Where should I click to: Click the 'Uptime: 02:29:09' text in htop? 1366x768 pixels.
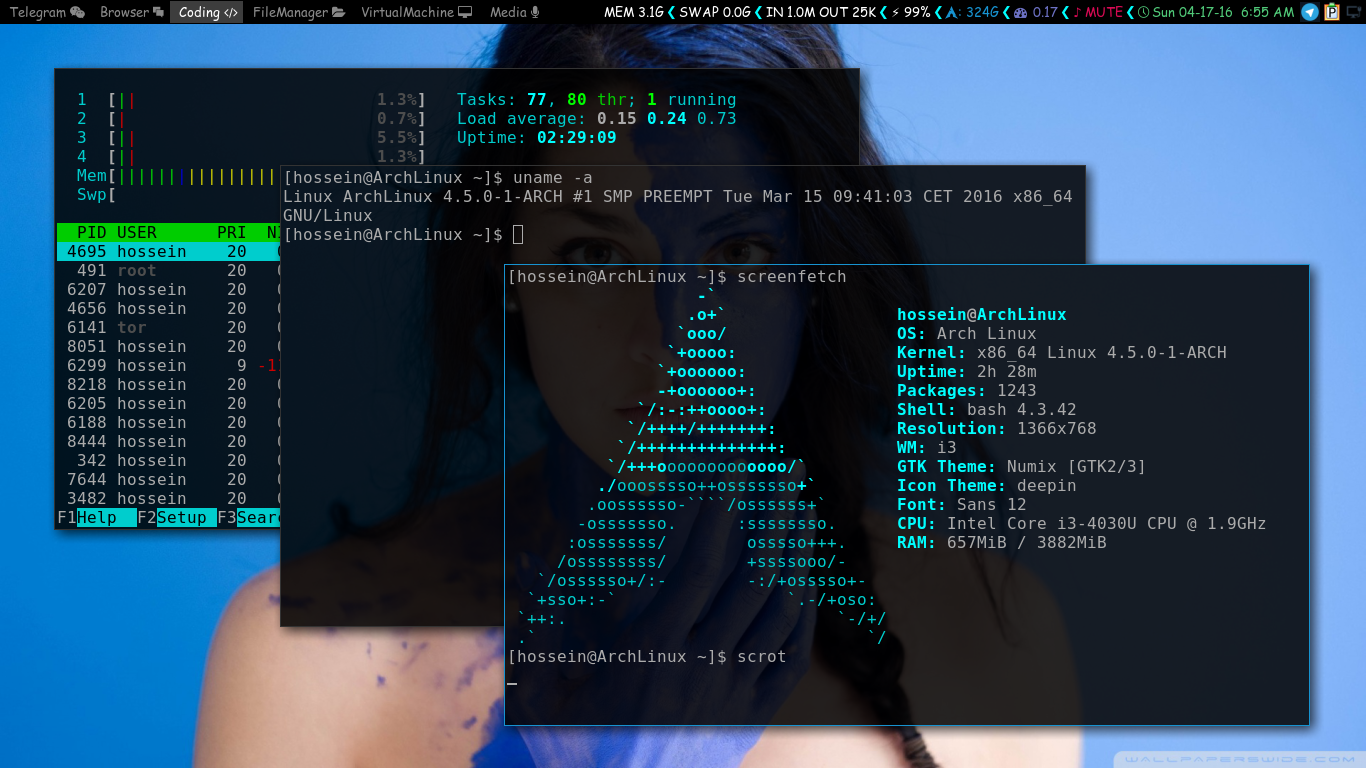click(536, 138)
